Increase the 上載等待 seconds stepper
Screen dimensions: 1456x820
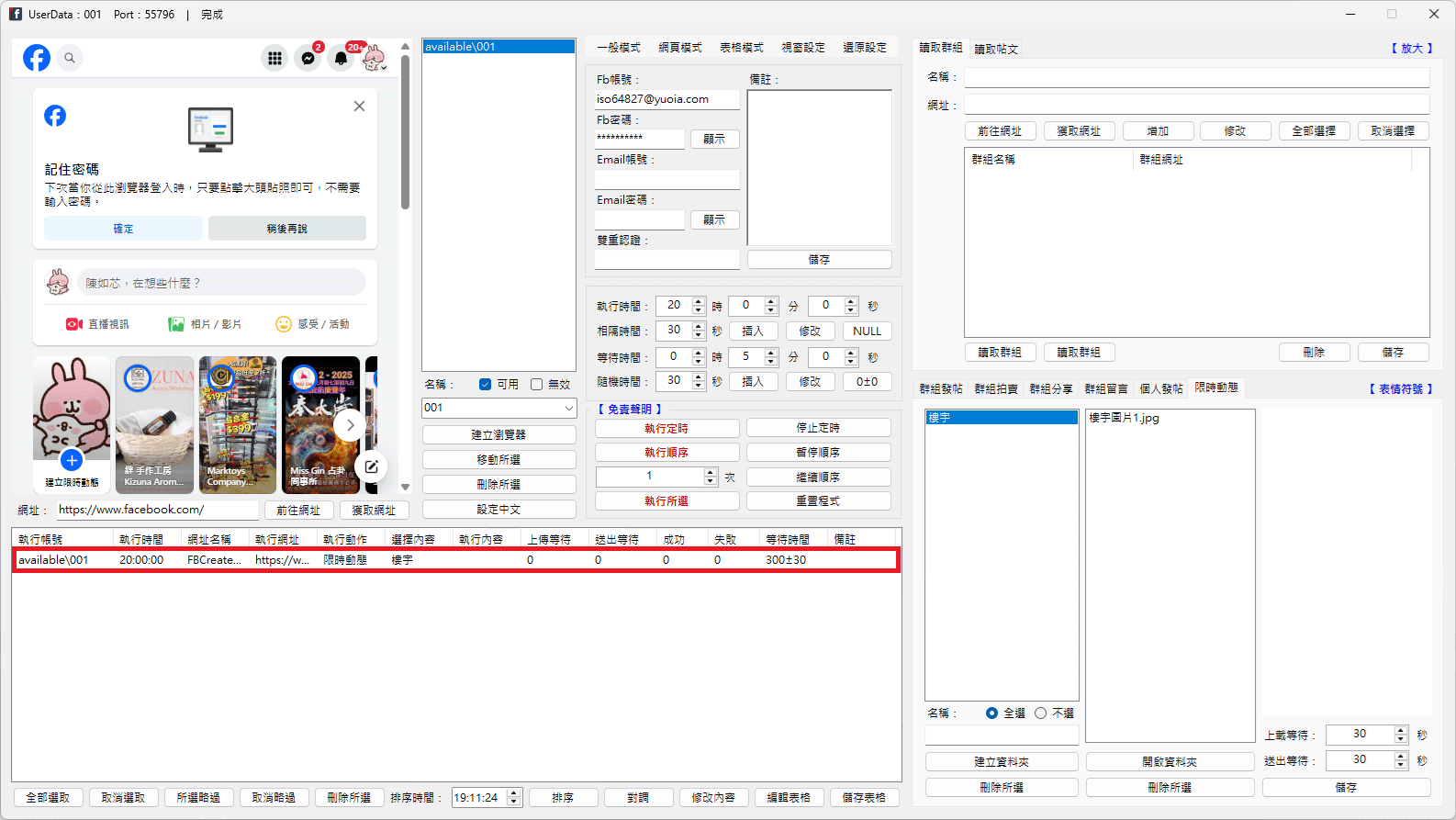(x=1401, y=730)
